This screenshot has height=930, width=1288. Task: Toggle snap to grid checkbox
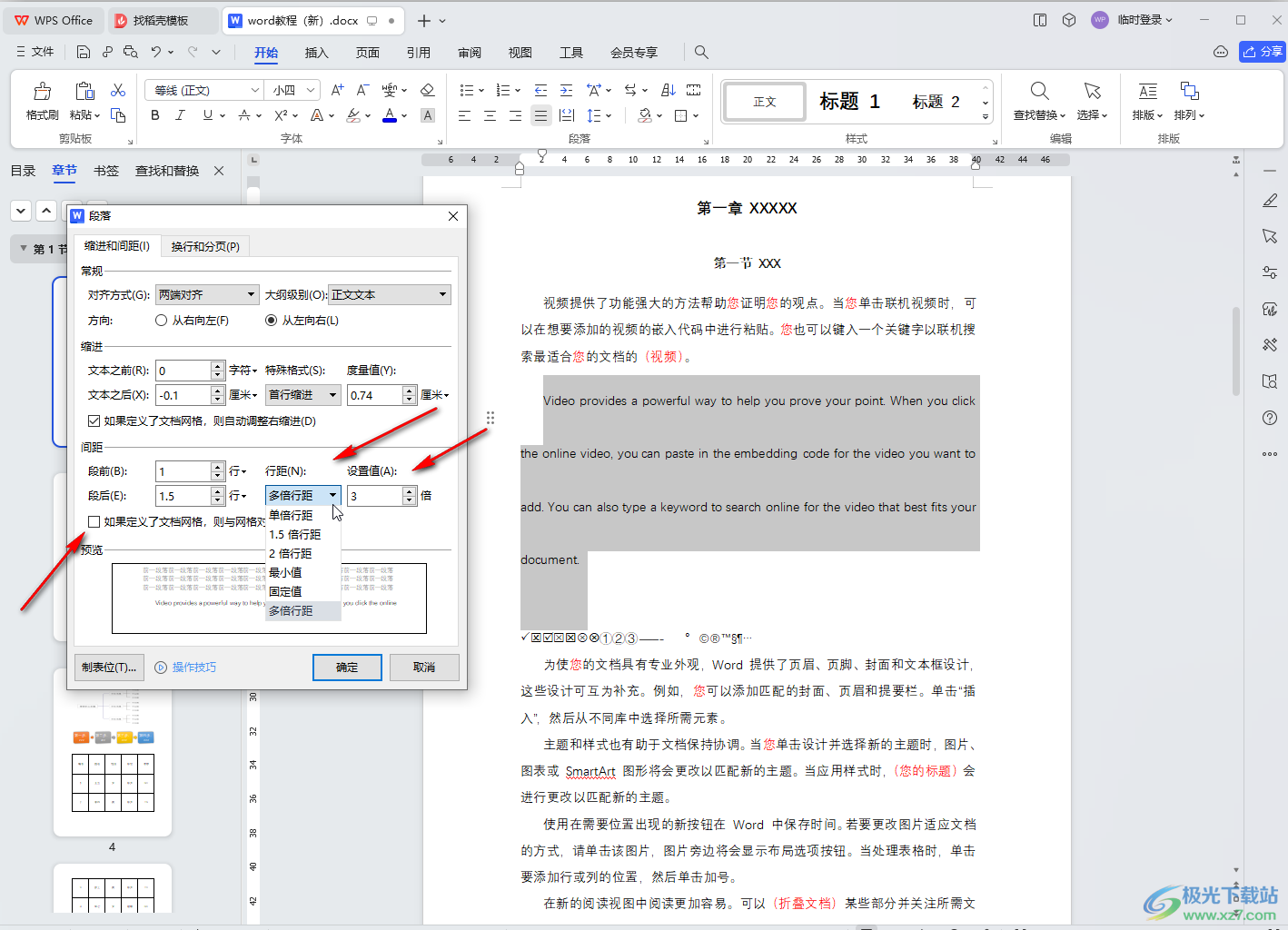pyautogui.click(x=94, y=521)
